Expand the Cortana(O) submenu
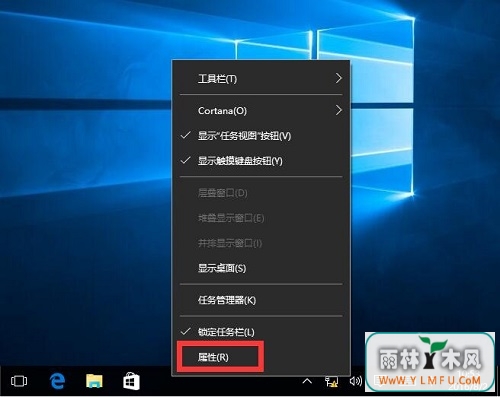 tap(261, 111)
